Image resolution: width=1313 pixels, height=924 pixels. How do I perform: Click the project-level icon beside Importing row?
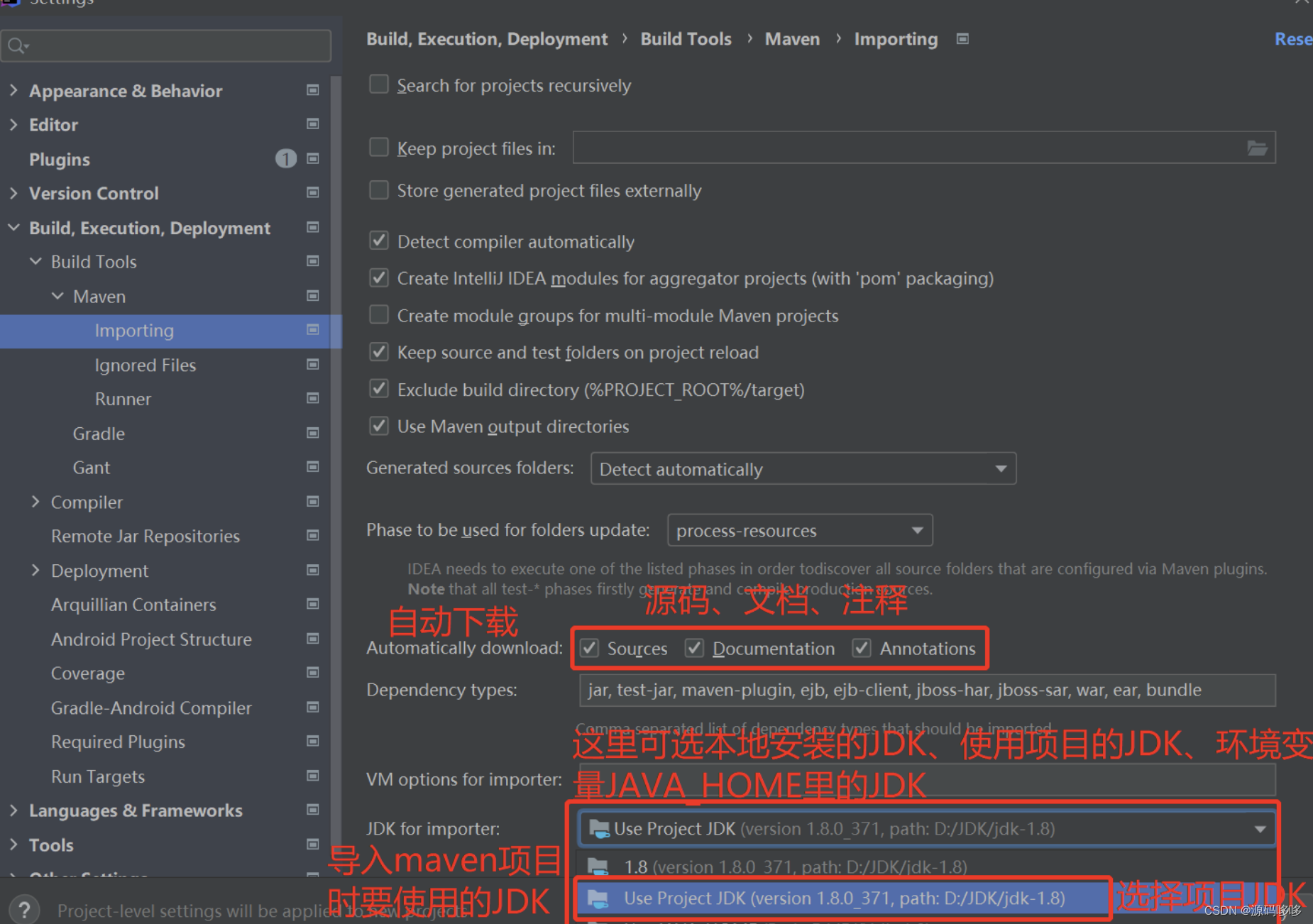point(312,330)
